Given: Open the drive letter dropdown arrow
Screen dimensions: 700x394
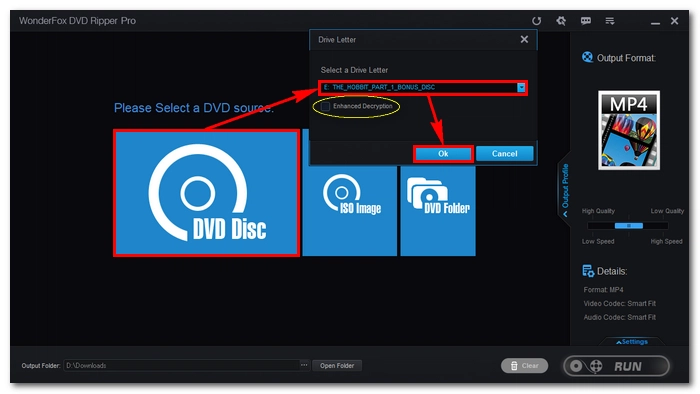Looking at the screenshot, I should (x=521, y=87).
